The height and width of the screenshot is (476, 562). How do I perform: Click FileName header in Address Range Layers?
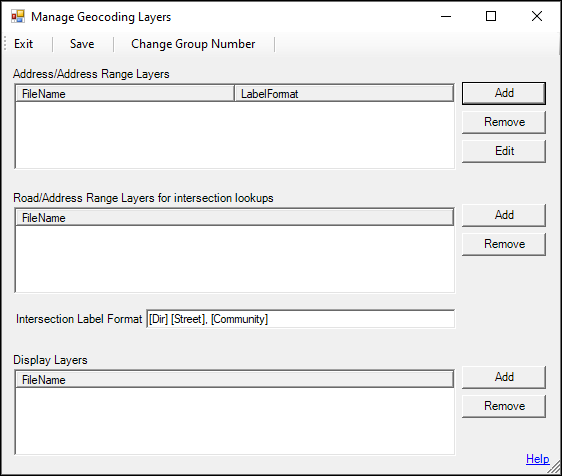pyautogui.click(x=125, y=94)
